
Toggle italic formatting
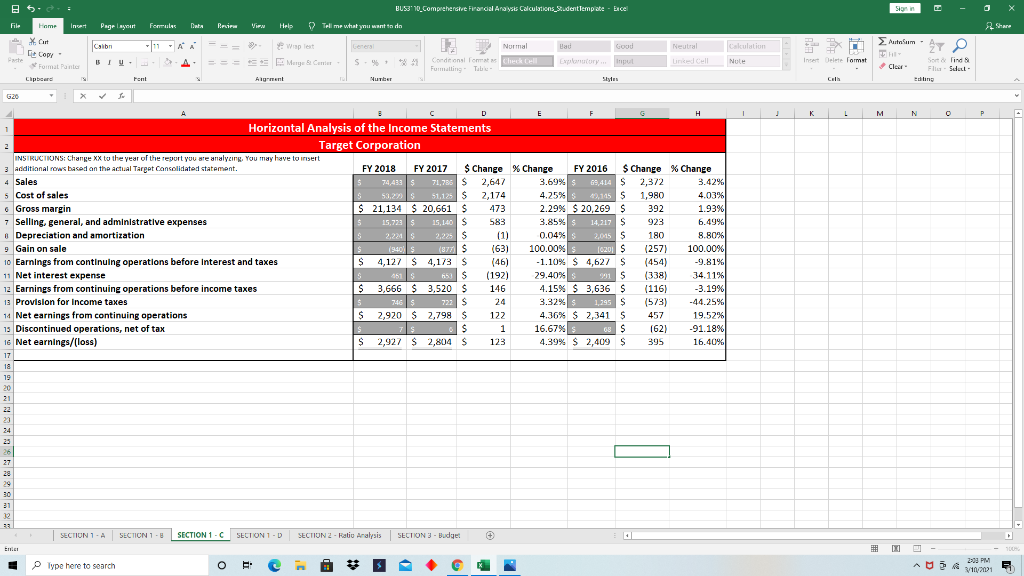[x=111, y=61]
